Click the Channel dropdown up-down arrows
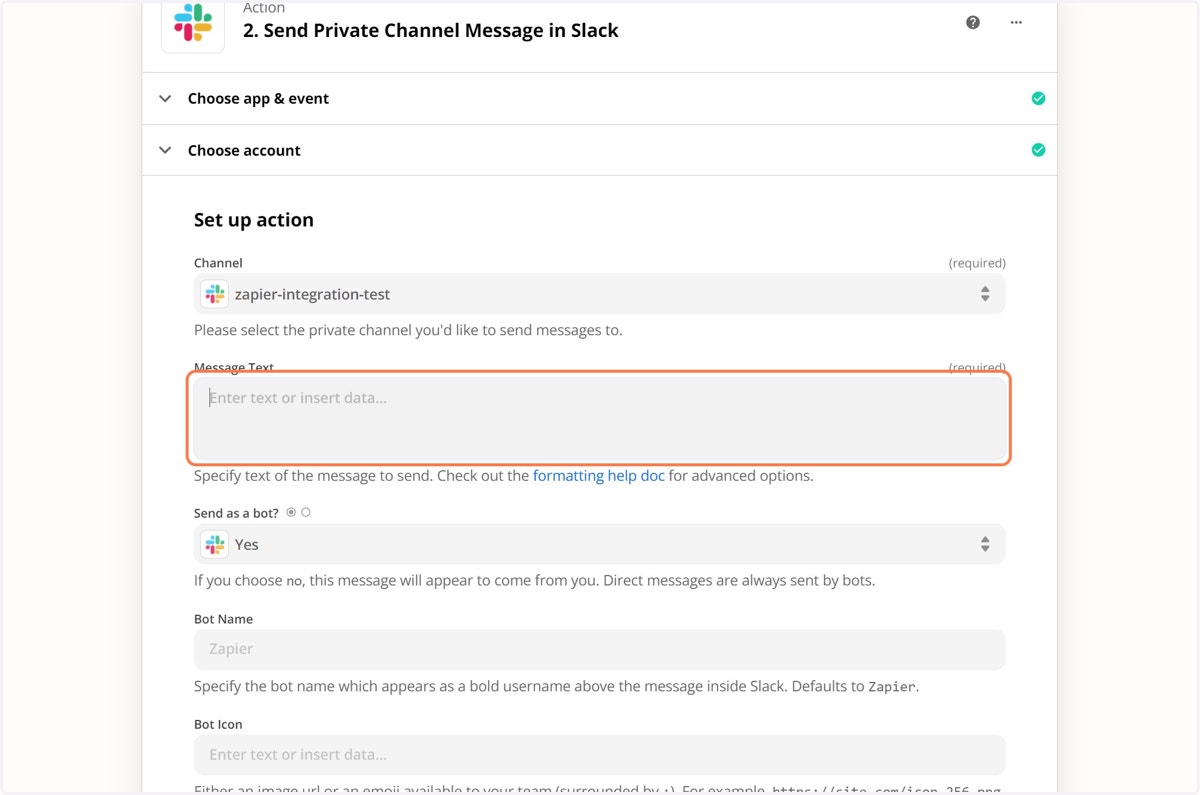Screen dimensions: 1200x795 pos(985,294)
